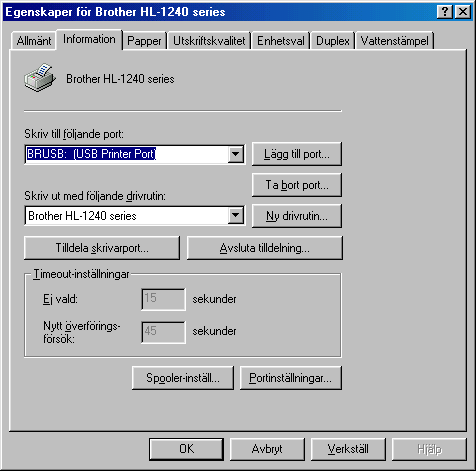
Task: Click the 'Brother HL-1240 series' header text
Action: 120,79
